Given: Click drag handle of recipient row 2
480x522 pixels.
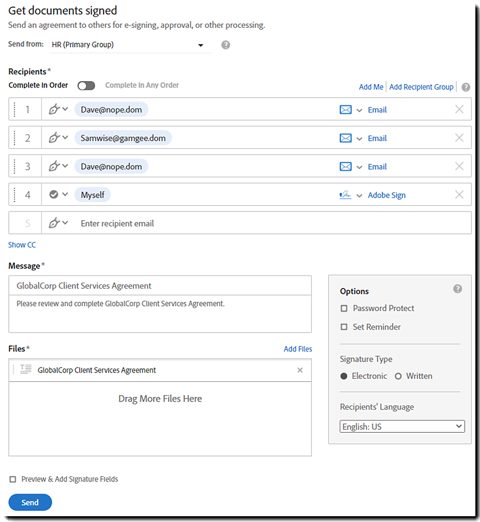Looking at the screenshot, I should coord(14,138).
